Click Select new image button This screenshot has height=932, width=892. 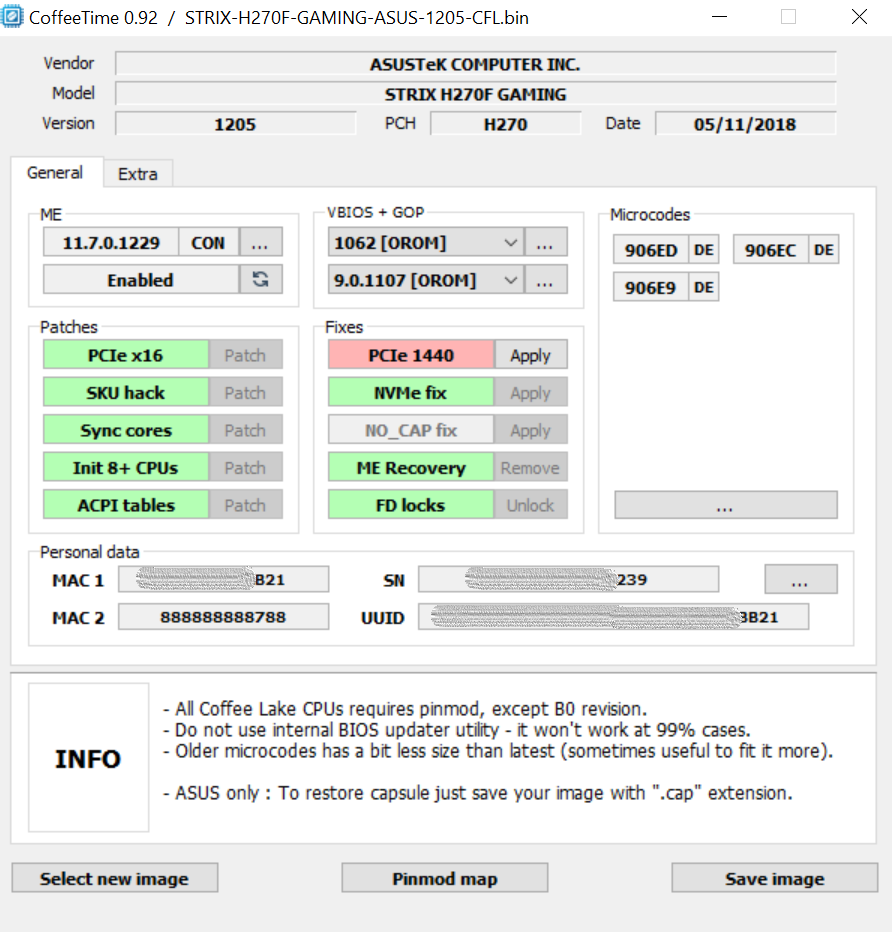coord(115,878)
